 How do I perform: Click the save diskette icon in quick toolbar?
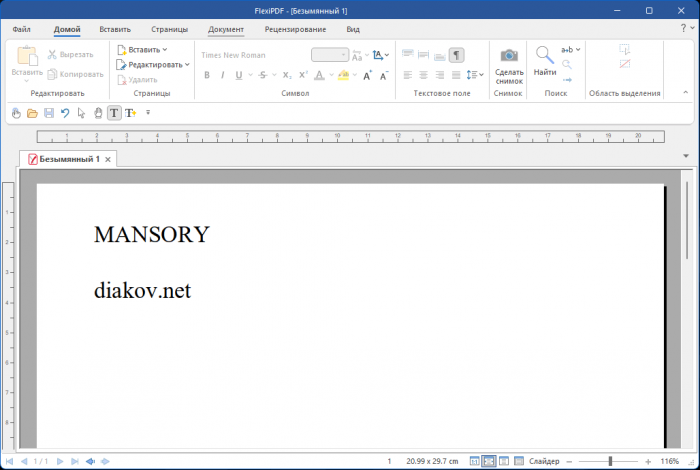pos(49,113)
